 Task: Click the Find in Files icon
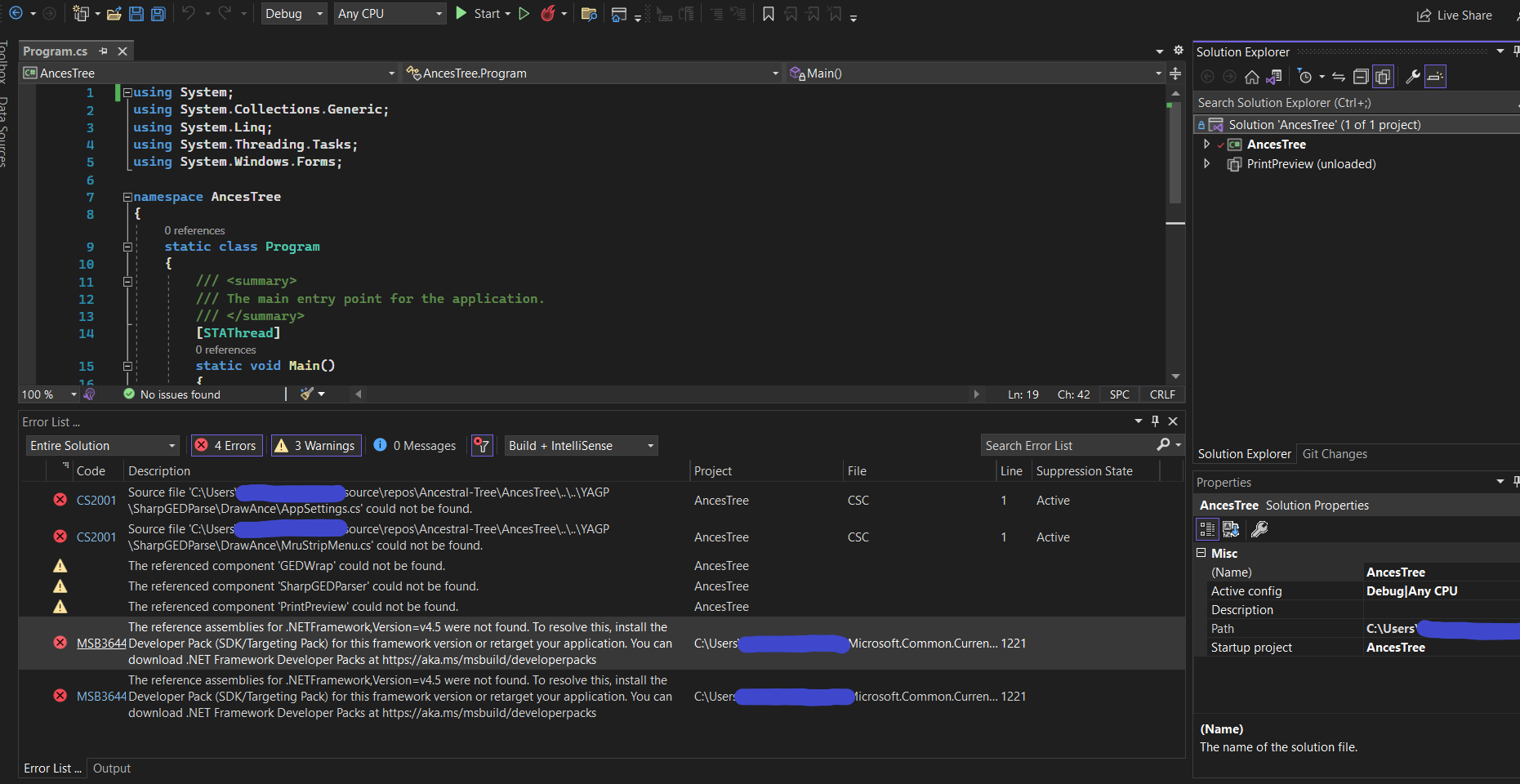tap(589, 14)
